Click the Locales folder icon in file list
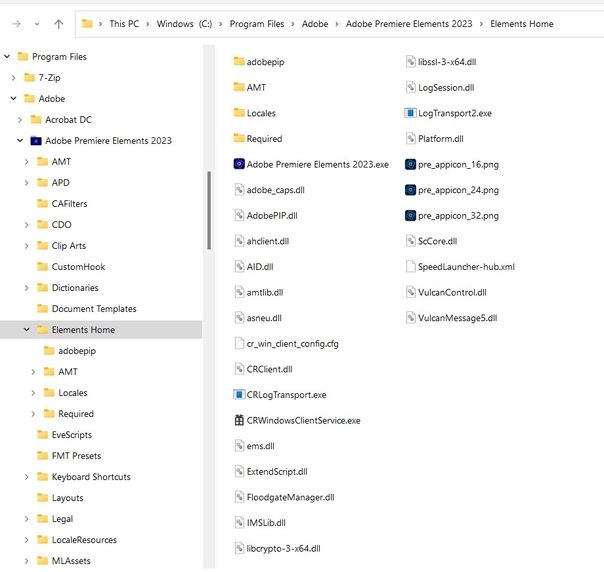The width and height of the screenshot is (604, 572). 239,112
